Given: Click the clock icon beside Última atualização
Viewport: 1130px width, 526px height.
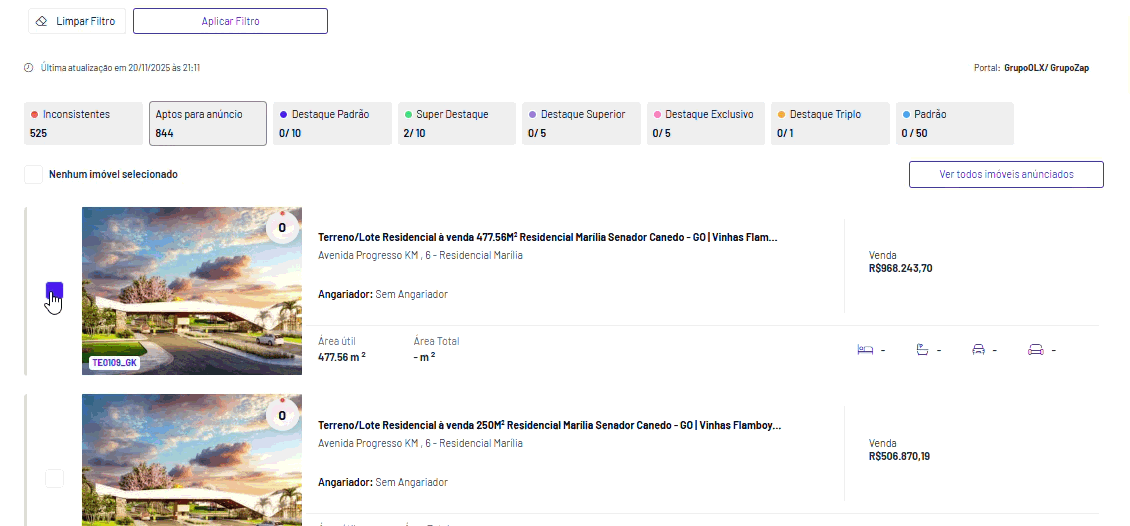Looking at the screenshot, I should (29, 68).
